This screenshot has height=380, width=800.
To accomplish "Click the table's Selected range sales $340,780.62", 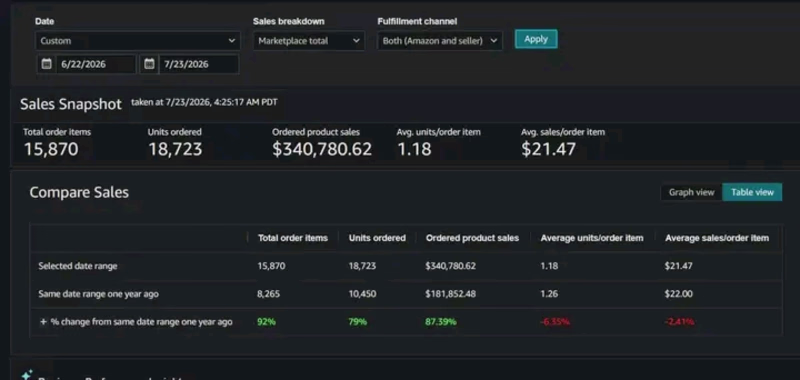I will [451, 266].
